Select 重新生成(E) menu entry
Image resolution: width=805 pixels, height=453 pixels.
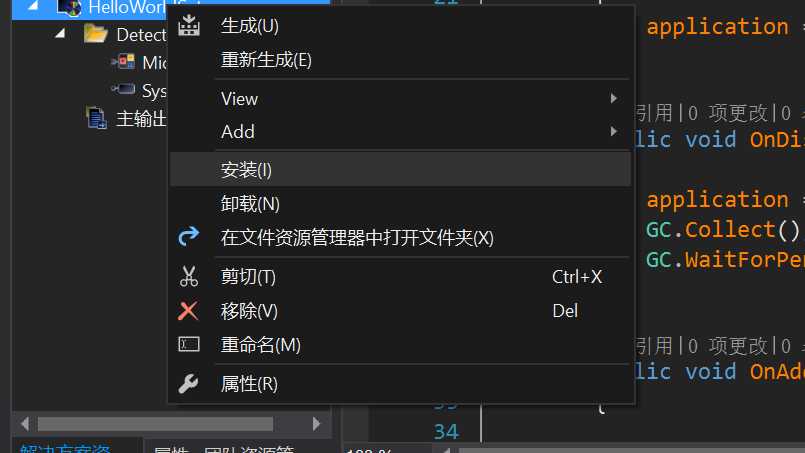(400, 60)
